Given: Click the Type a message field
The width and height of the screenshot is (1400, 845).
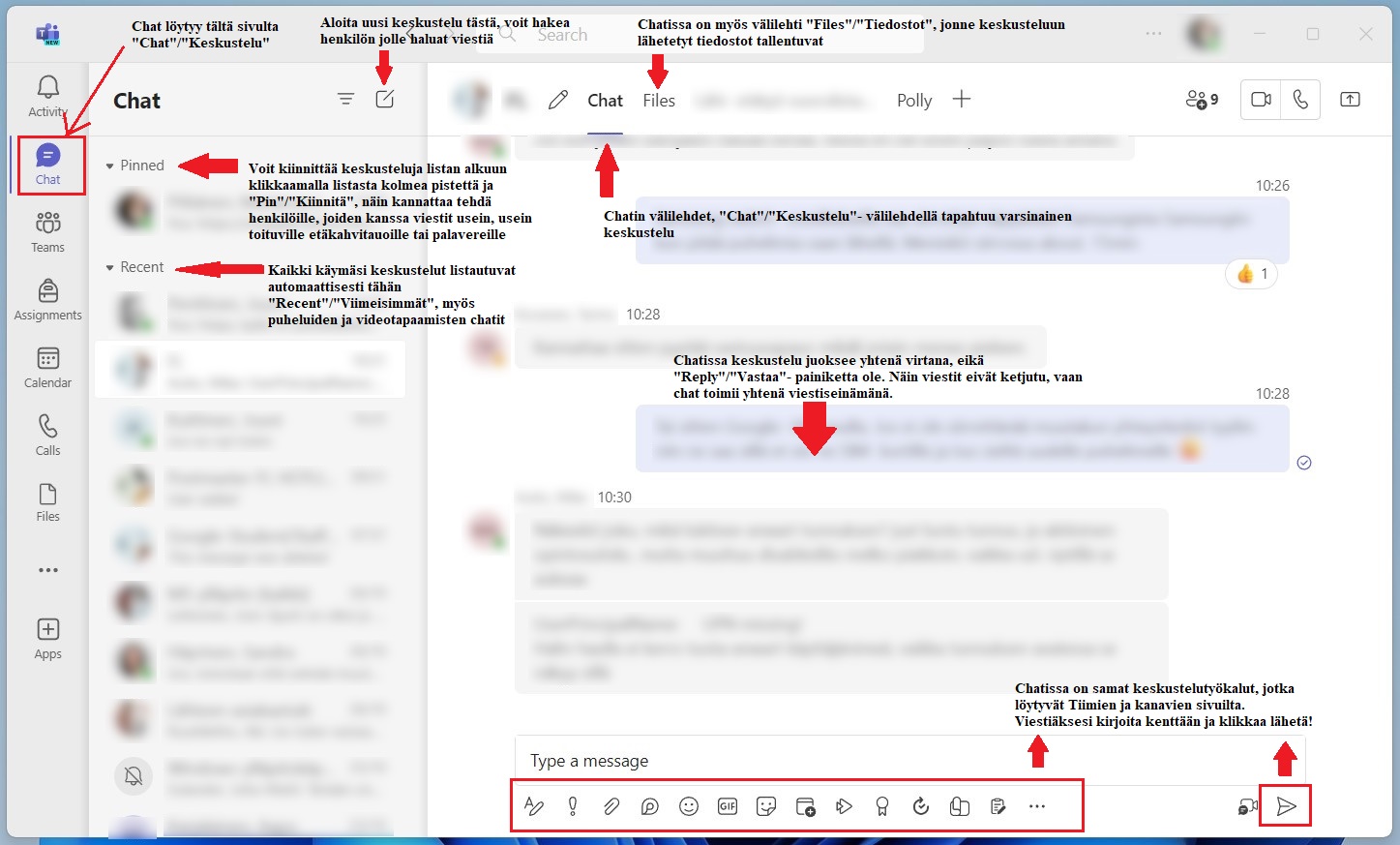Looking at the screenshot, I should pyautogui.click(x=871, y=761).
